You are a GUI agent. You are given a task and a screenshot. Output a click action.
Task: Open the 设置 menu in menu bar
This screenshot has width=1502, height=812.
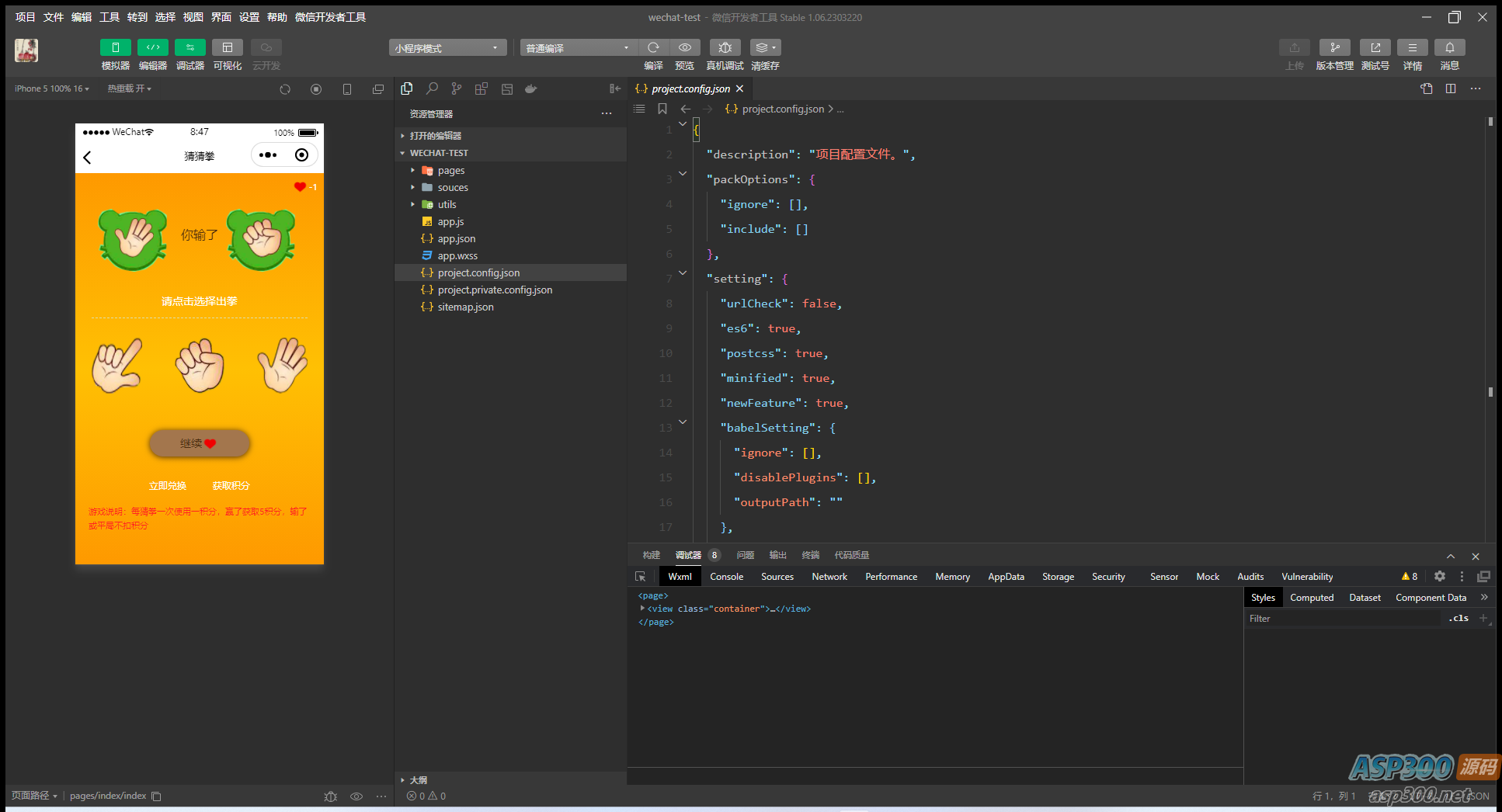click(x=249, y=17)
